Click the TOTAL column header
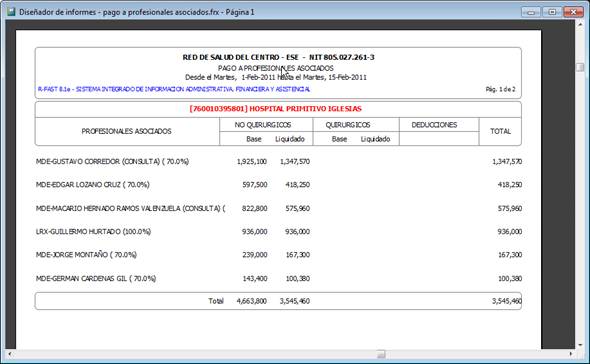 500,131
